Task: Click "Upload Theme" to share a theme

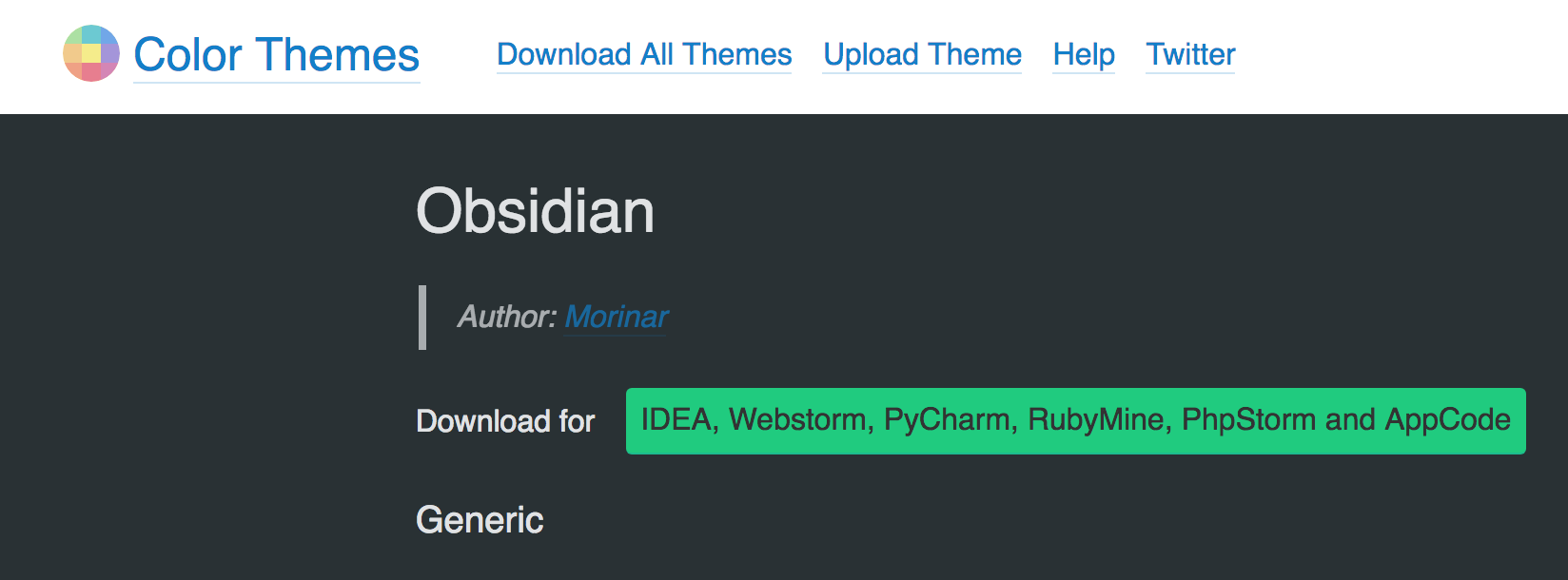Action: [x=920, y=55]
